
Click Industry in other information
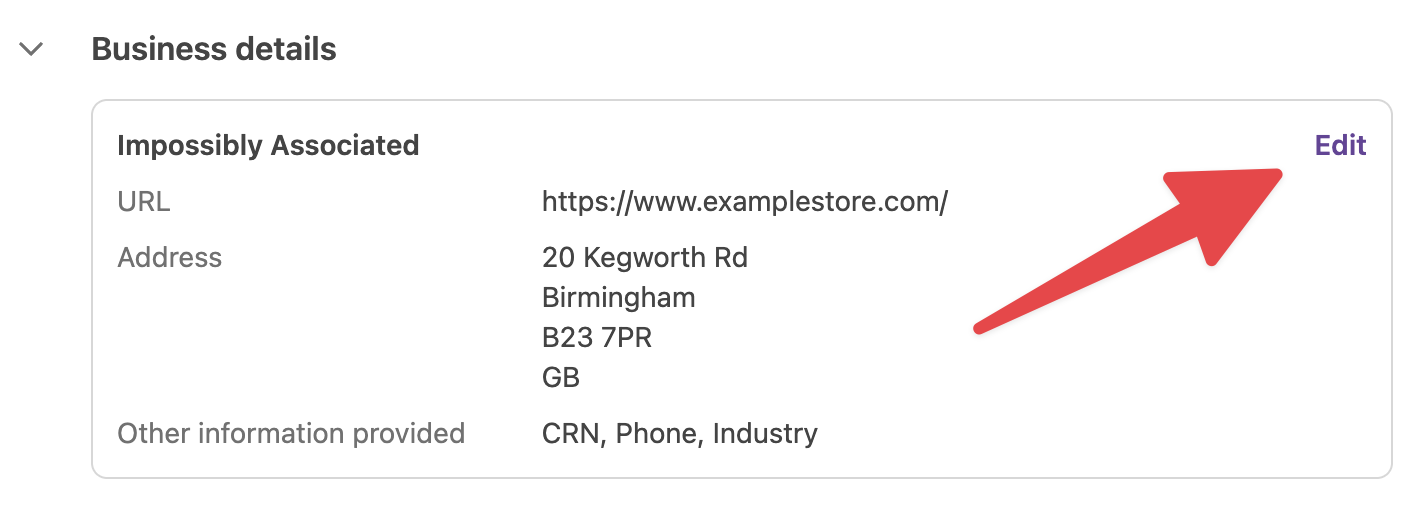pos(765,433)
